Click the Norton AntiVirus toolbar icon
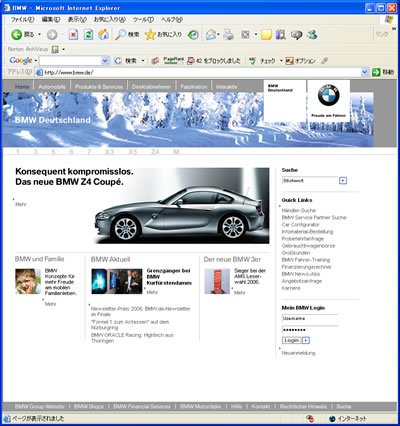400x426 pixels. tap(55, 50)
